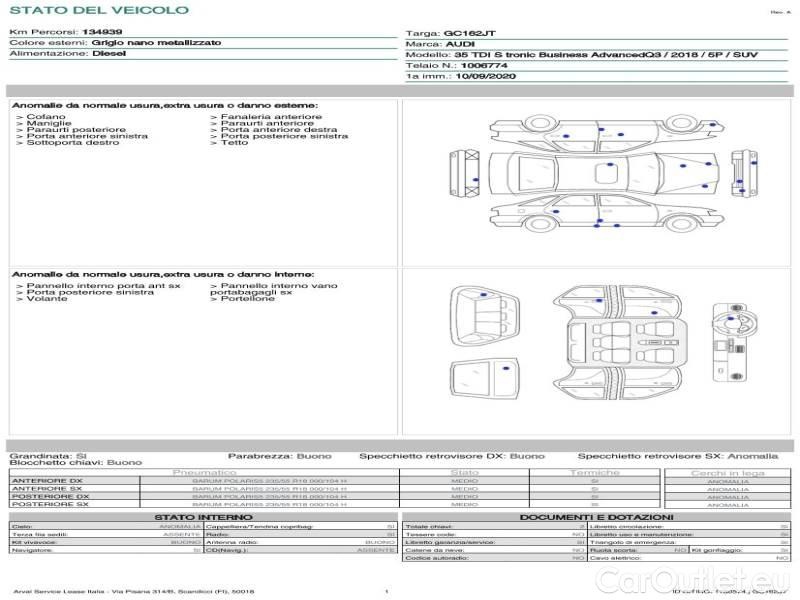The image size is (800, 600).
Task: Select the 'Cielo:' interior status row
Action: [107, 527]
